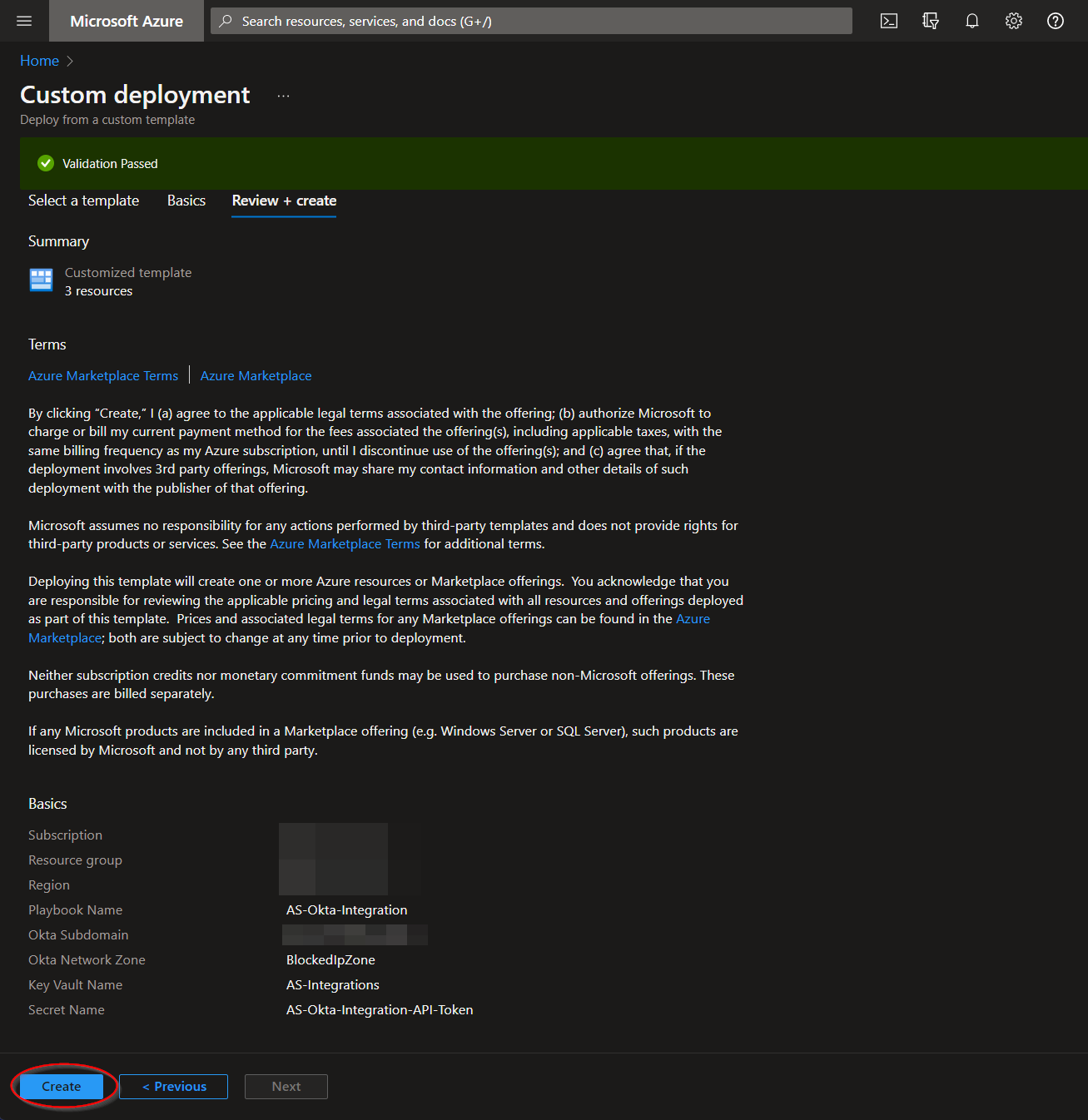
Task: Switch to the Select a template tab
Action: point(83,201)
